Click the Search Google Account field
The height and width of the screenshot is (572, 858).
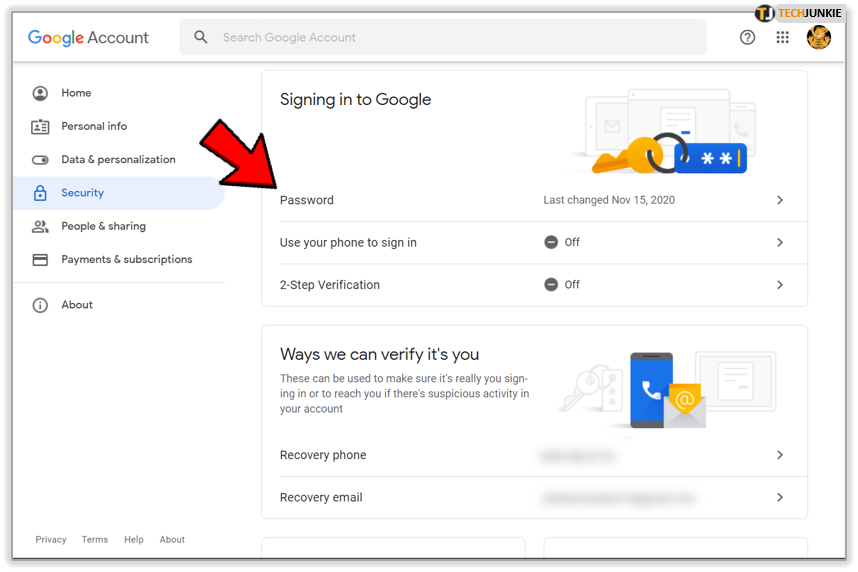[450, 38]
